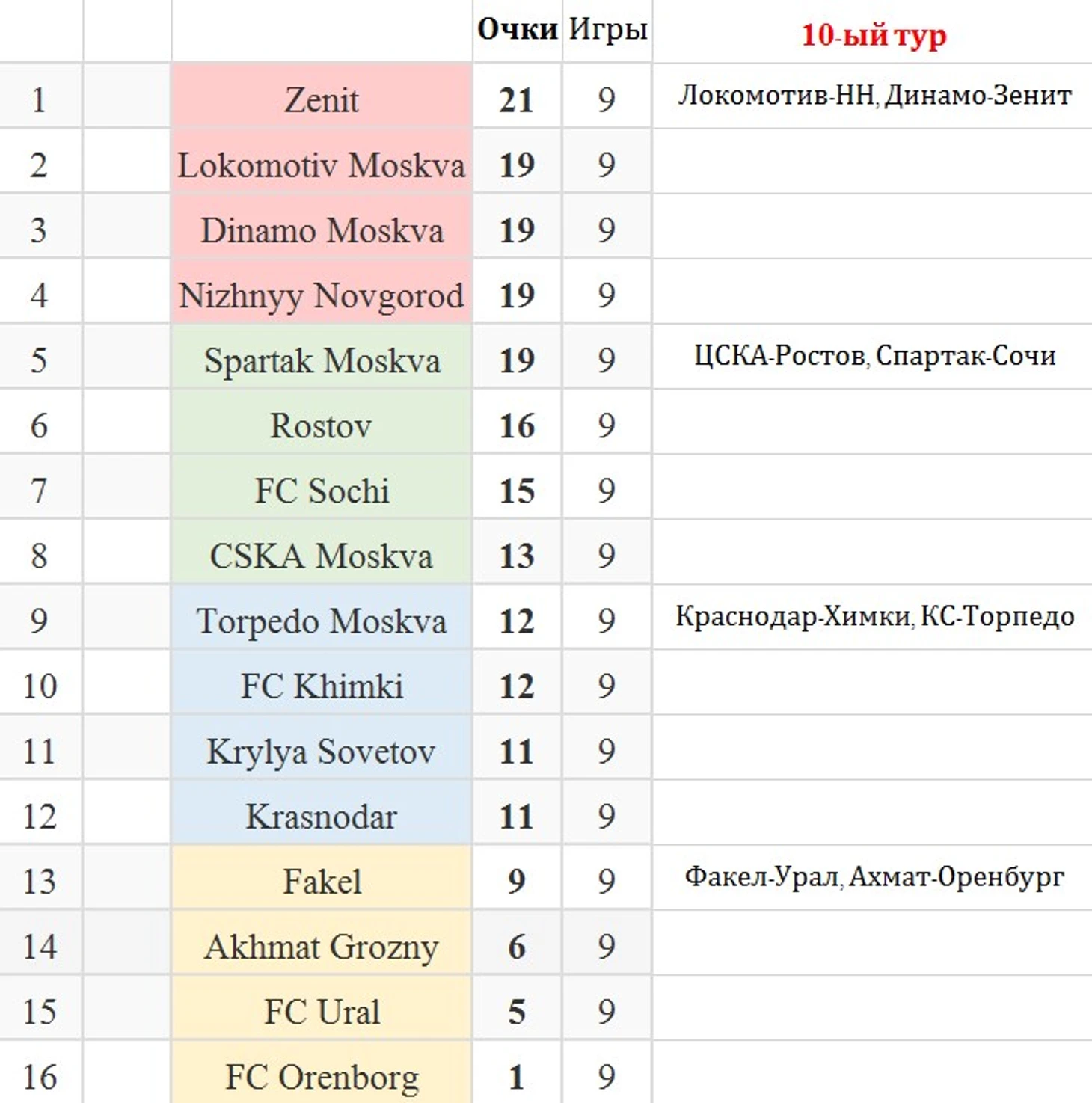1092x1103 pixels.
Task: Click the Torpedo Moskva cell
Action: tap(322, 621)
